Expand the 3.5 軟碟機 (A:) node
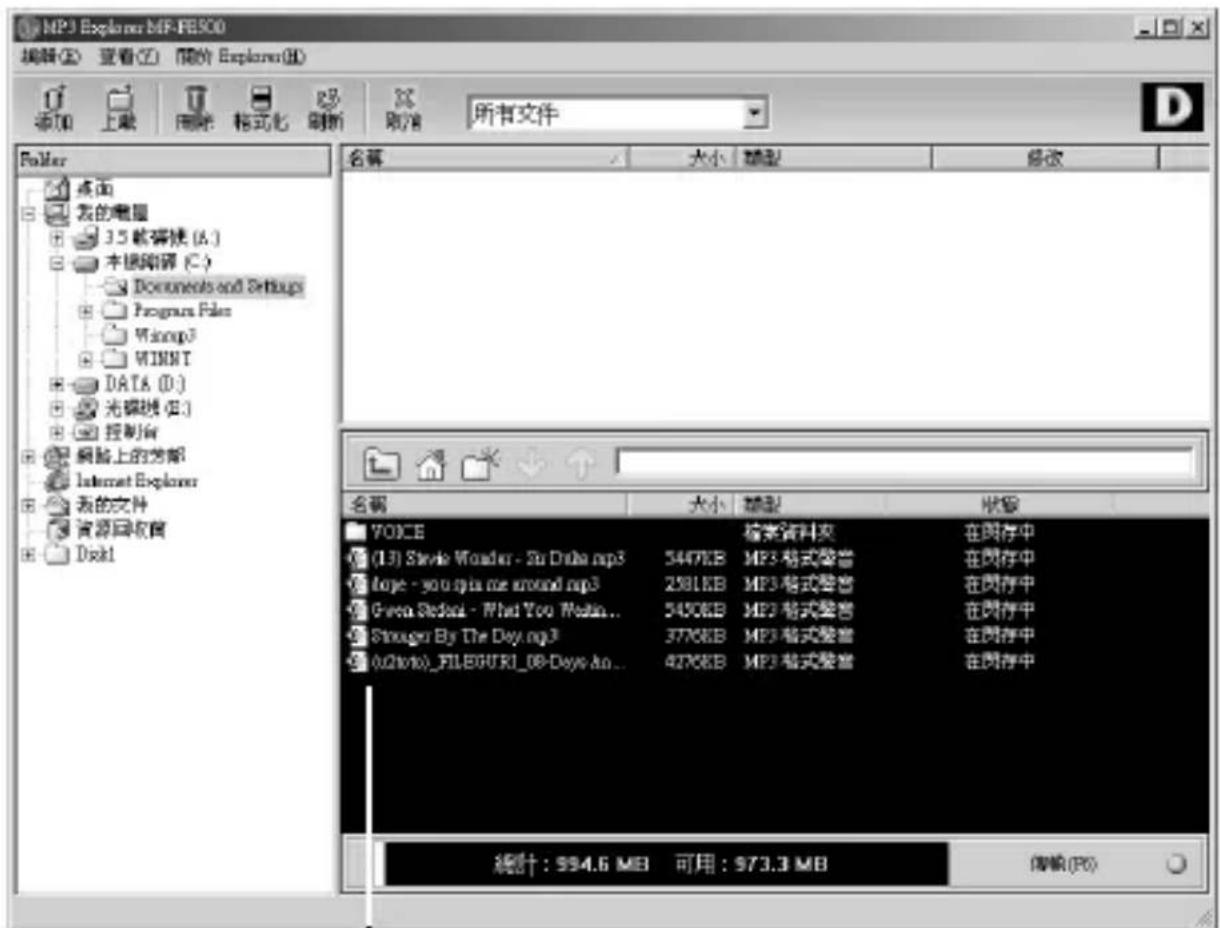This screenshot has height=928, width=1220. (x=58, y=238)
